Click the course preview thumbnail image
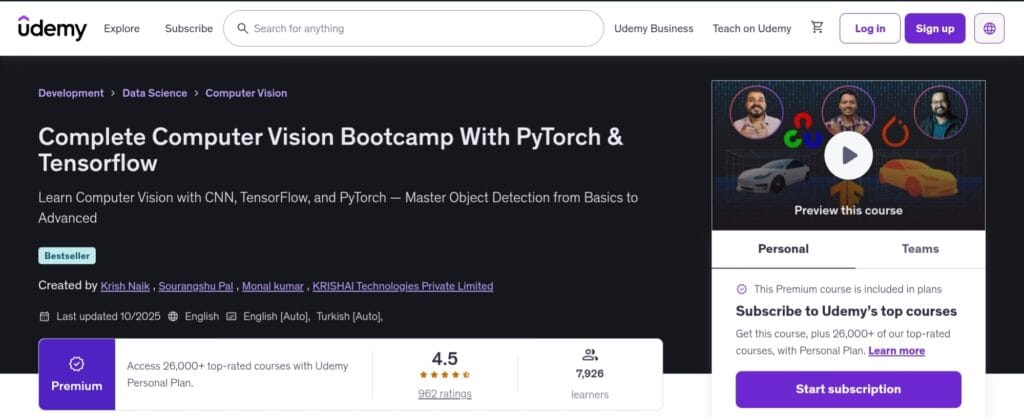 click(848, 155)
